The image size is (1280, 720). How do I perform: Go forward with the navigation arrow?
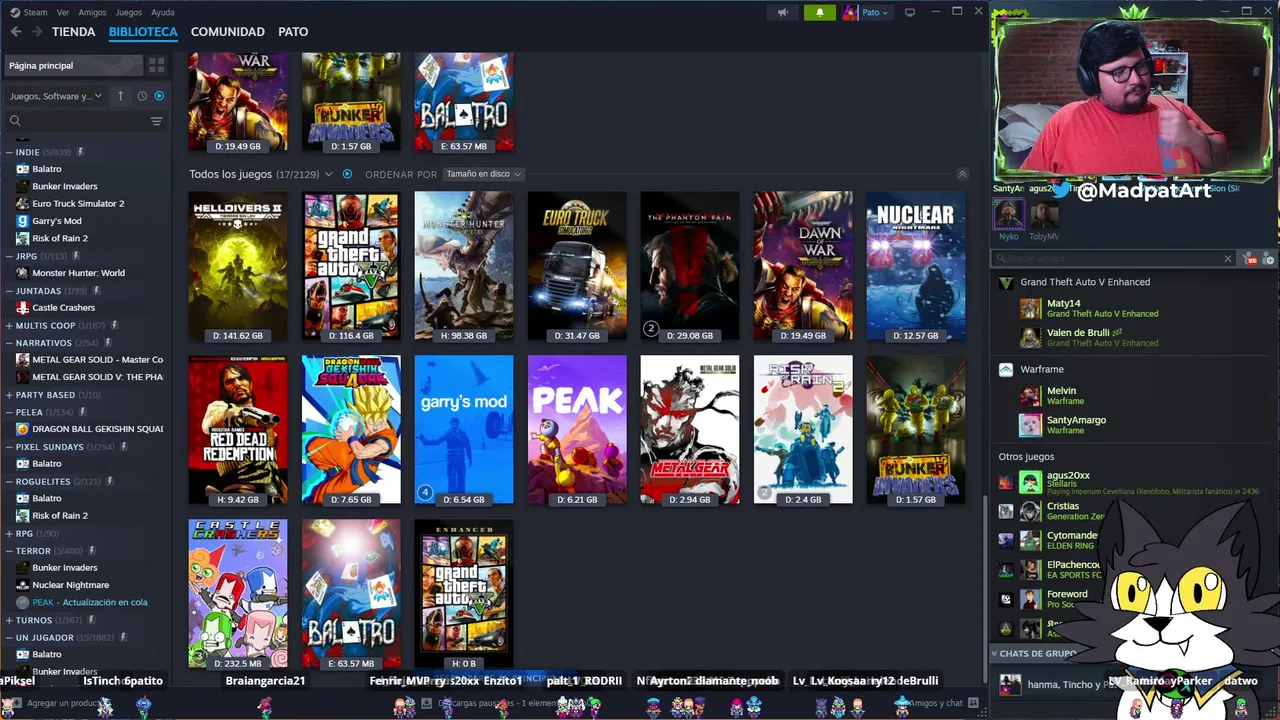[x=37, y=32]
